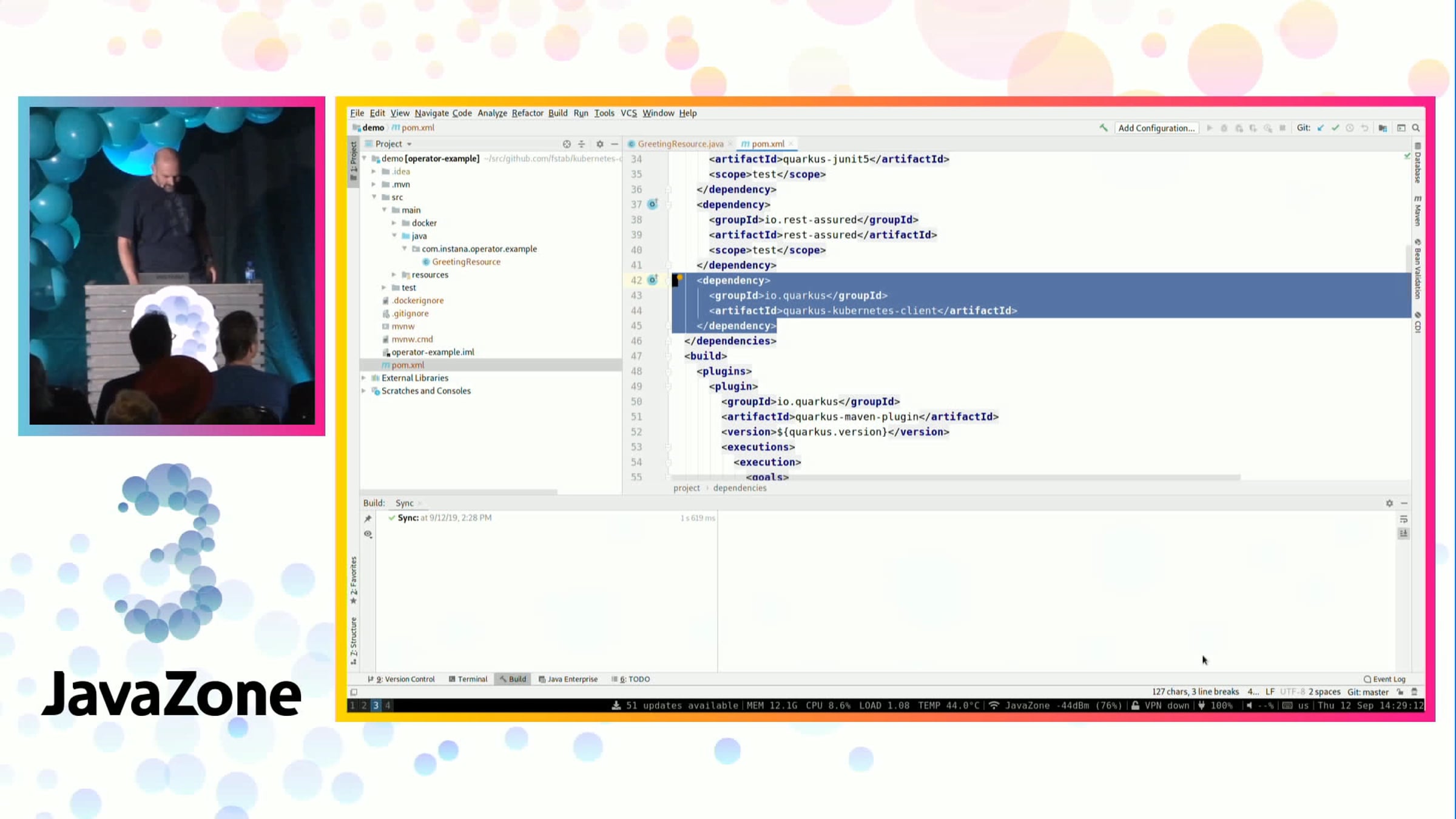Open the 9: Version Control tab
This screenshot has width=1456, height=819.
tap(401, 679)
